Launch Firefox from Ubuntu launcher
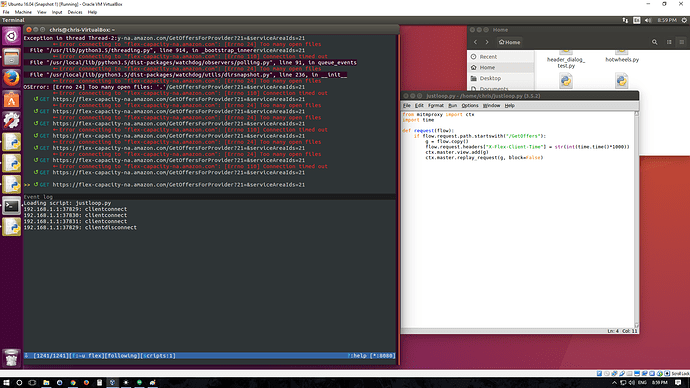Viewport: 690px width, 388px height. [11, 78]
